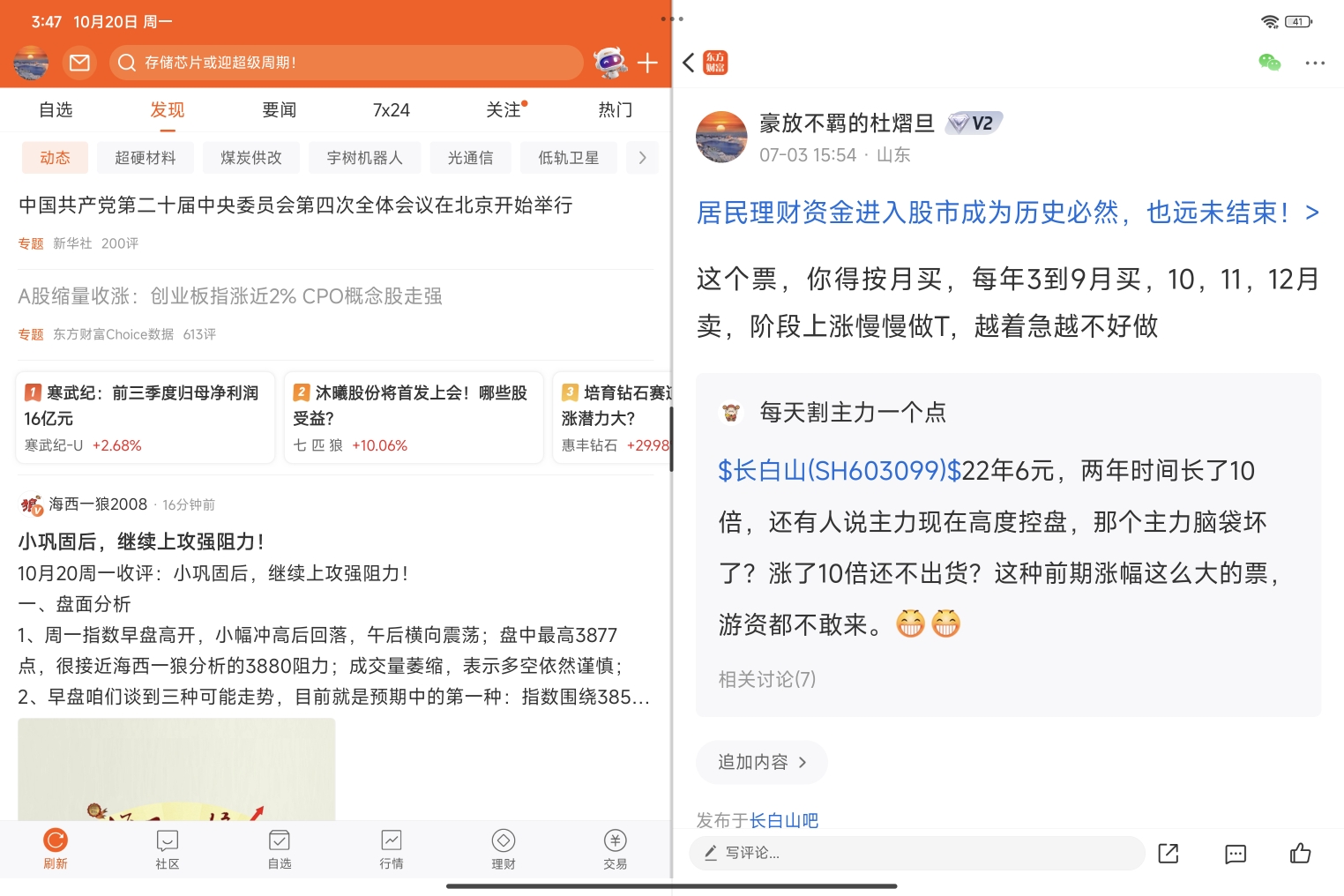Tap the share export icon

point(1169,853)
